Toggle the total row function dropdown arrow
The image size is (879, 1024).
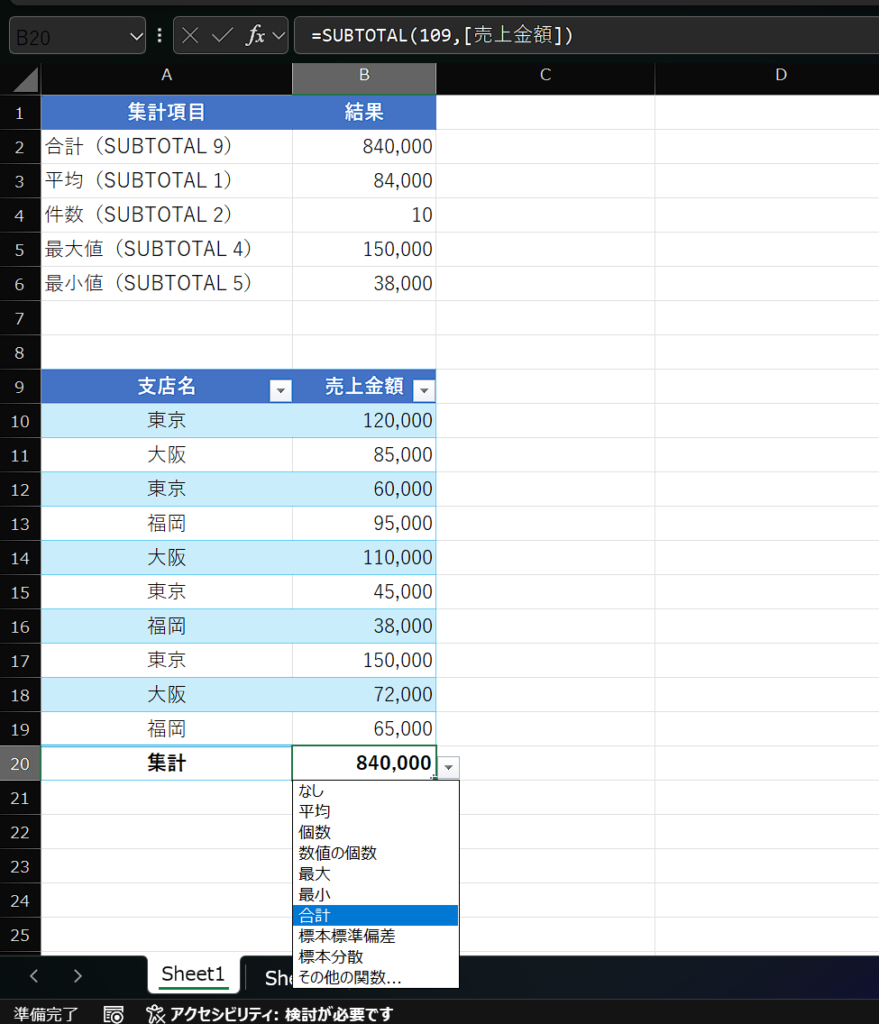(449, 767)
